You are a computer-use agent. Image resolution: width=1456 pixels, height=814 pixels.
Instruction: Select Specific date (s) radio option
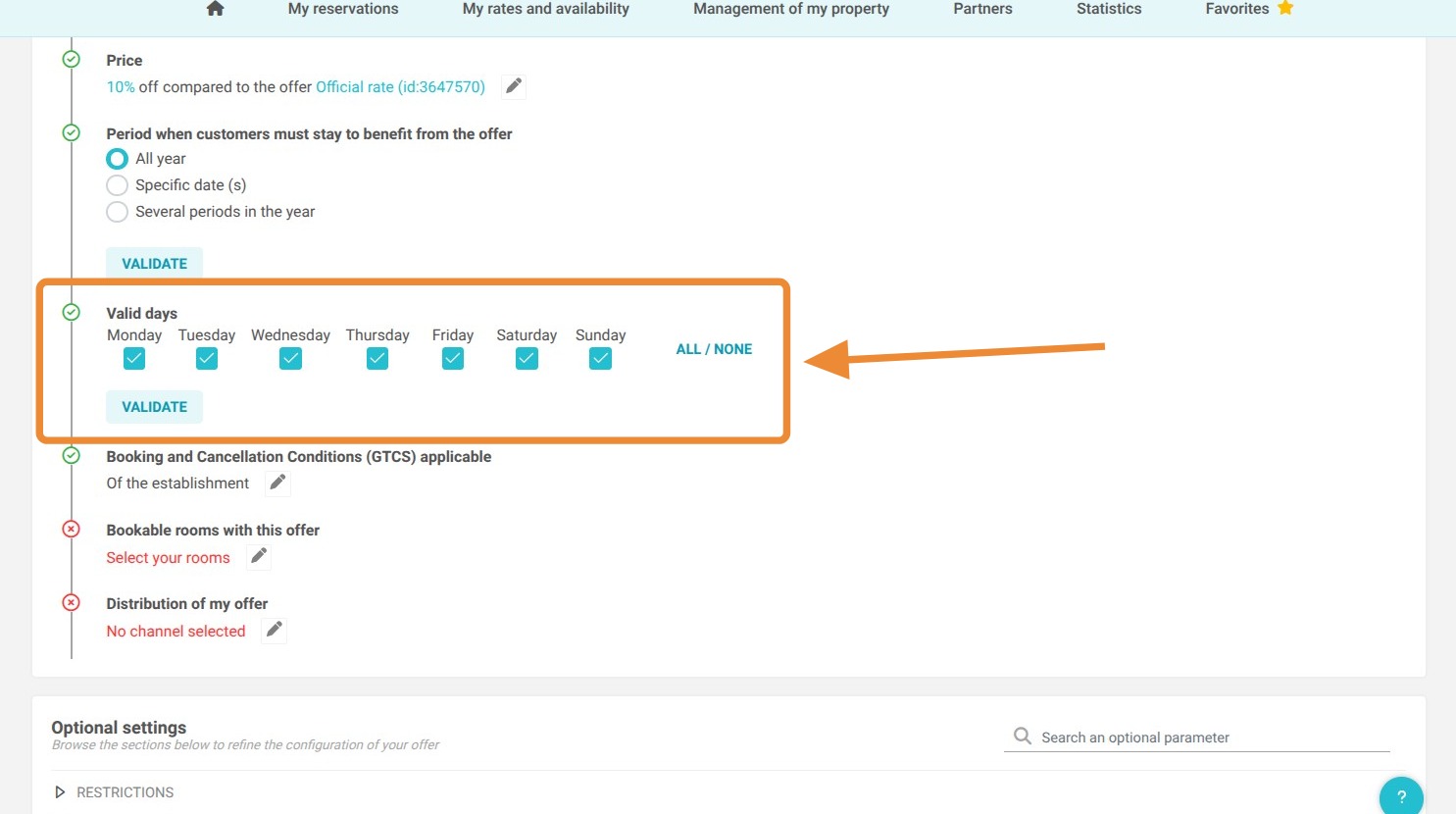pos(117,185)
